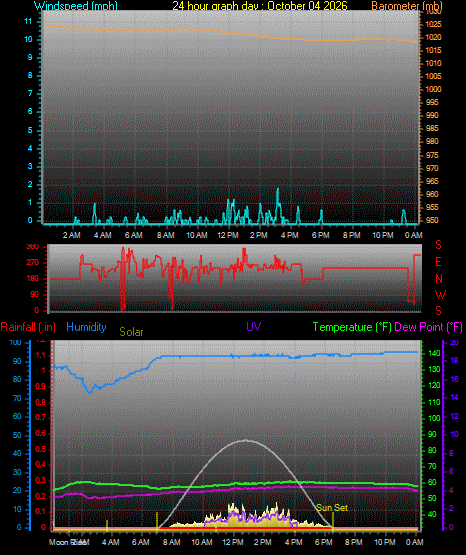
Task: Click 4 PM on windspeed chart time axis
Action: click(290, 235)
